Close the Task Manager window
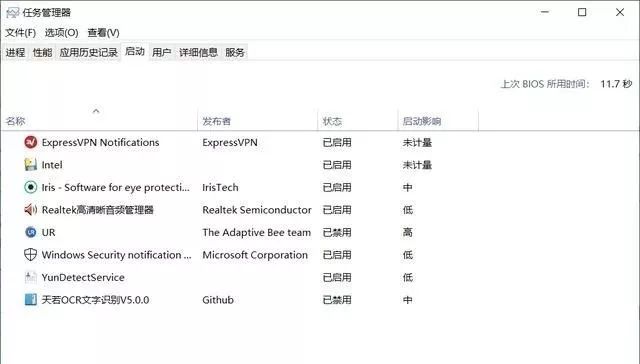This screenshot has width=640, height=364. [620, 12]
